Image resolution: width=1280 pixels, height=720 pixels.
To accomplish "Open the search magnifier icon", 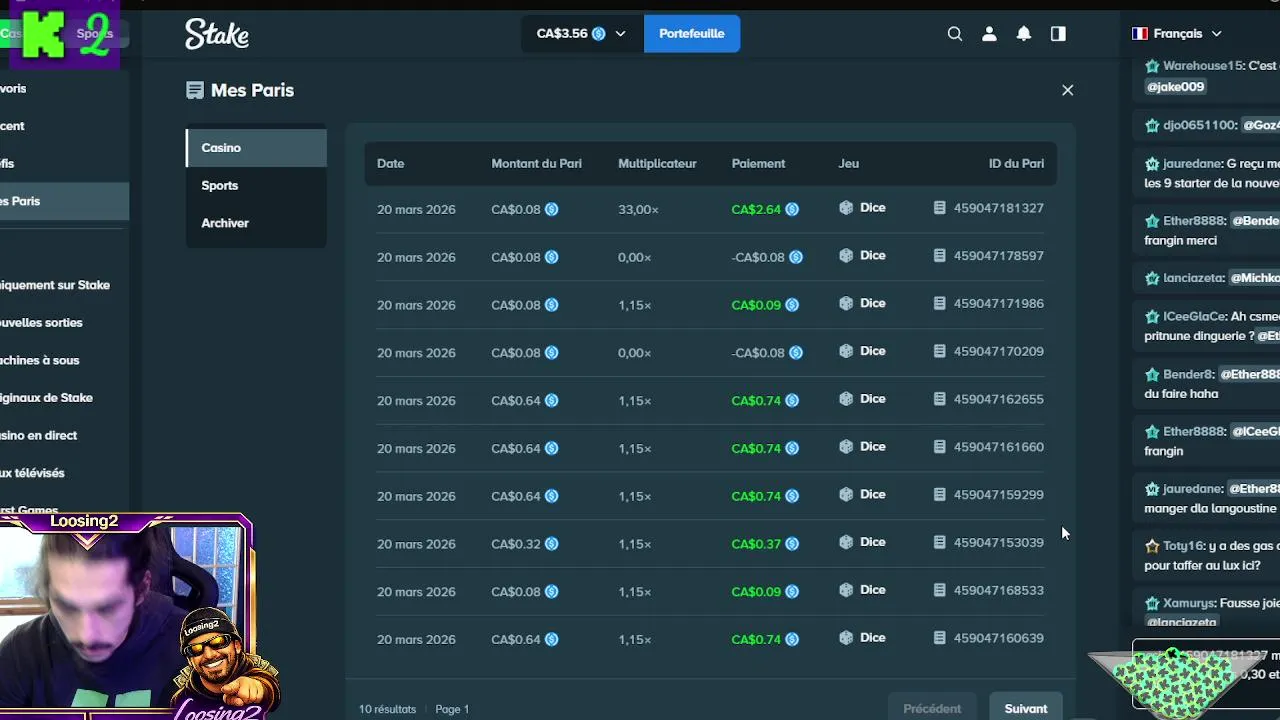I will (955, 34).
